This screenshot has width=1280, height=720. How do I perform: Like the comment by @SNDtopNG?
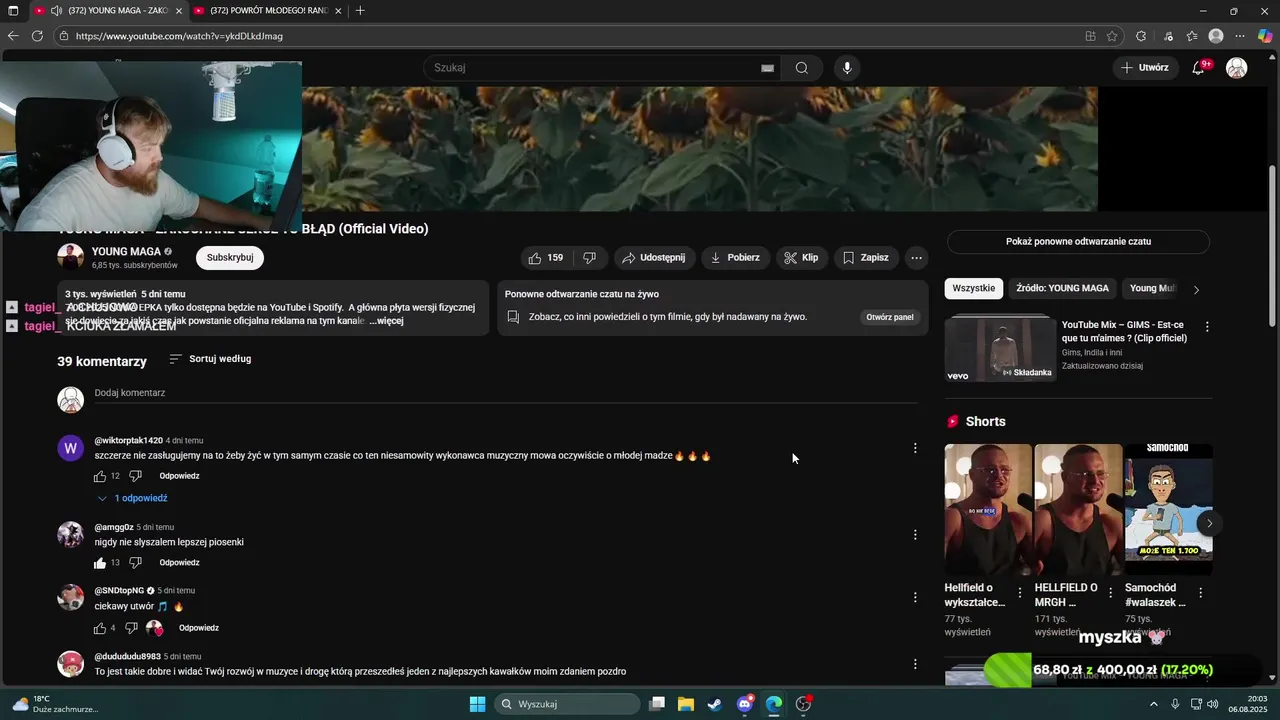(100, 628)
